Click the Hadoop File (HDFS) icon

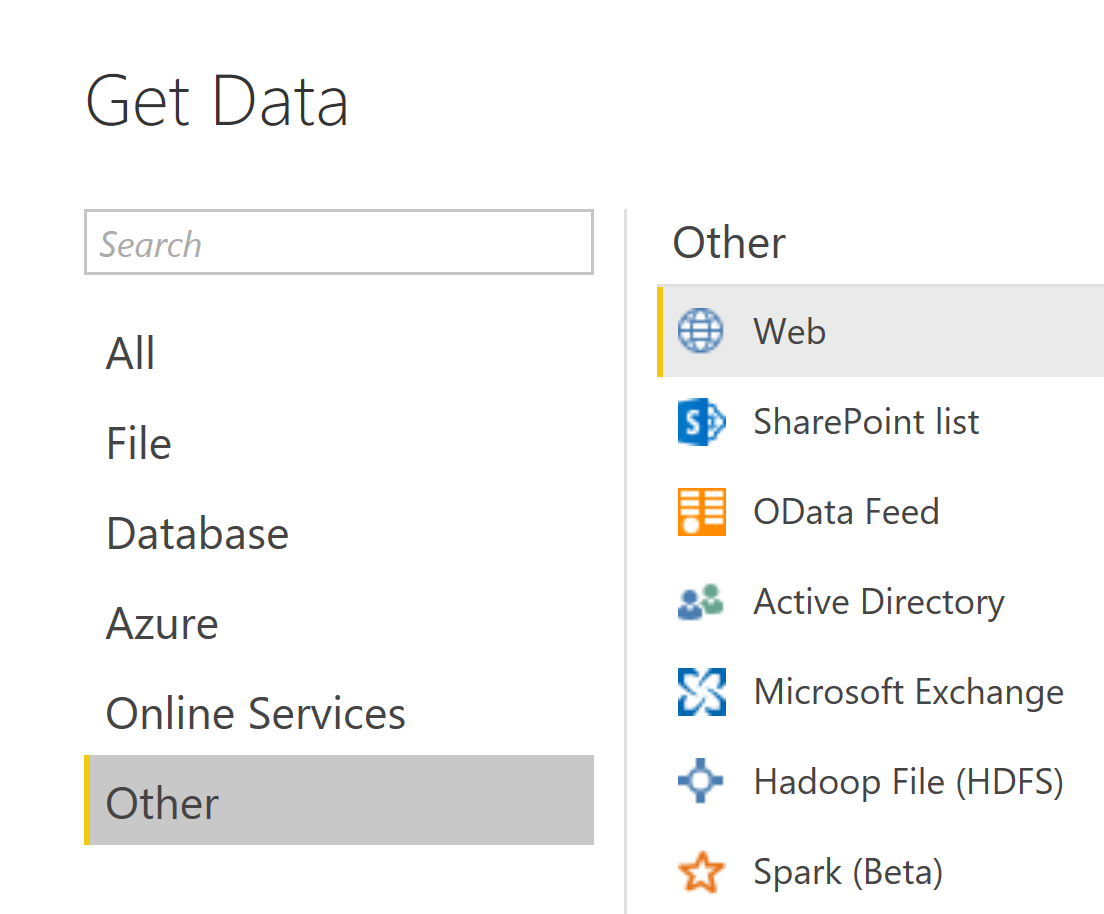(701, 781)
